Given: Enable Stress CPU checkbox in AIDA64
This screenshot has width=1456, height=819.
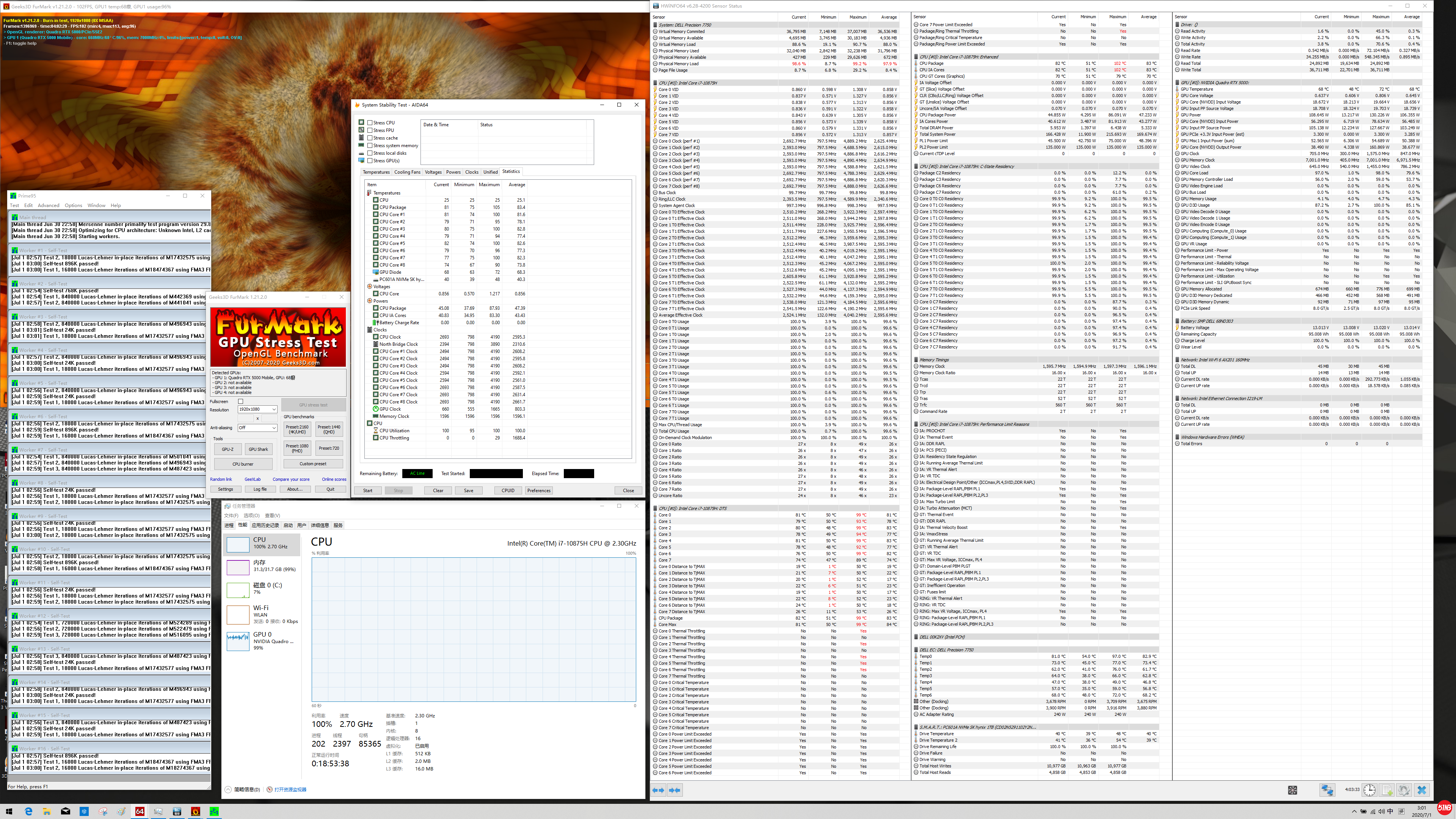Looking at the screenshot, I should coord(370,122).
